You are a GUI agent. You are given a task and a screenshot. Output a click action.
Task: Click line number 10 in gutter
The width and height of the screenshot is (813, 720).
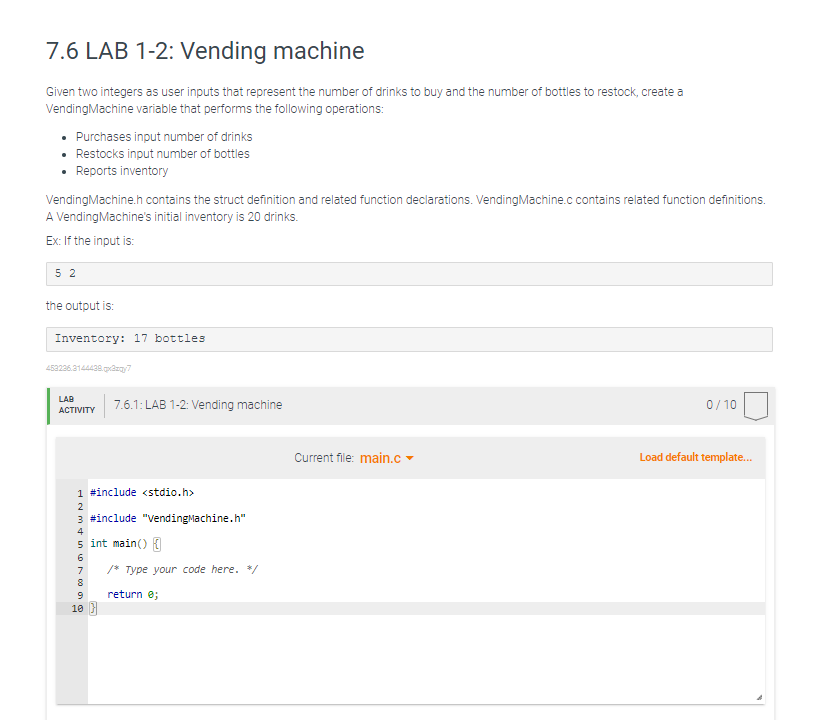coord(77,609)
